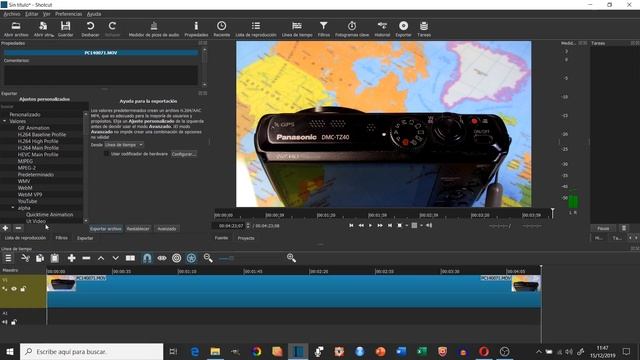Click the timeline cut scissors icon
640x360 pixels.
tap(25, 258)
